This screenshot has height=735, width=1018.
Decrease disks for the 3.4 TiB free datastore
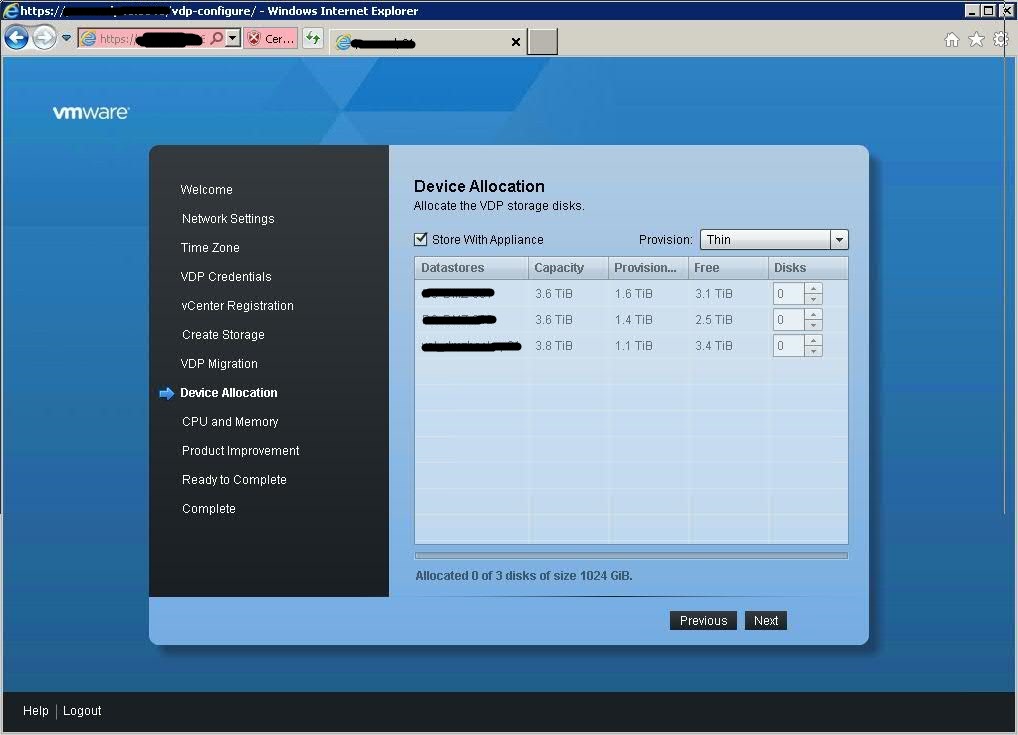813,351
